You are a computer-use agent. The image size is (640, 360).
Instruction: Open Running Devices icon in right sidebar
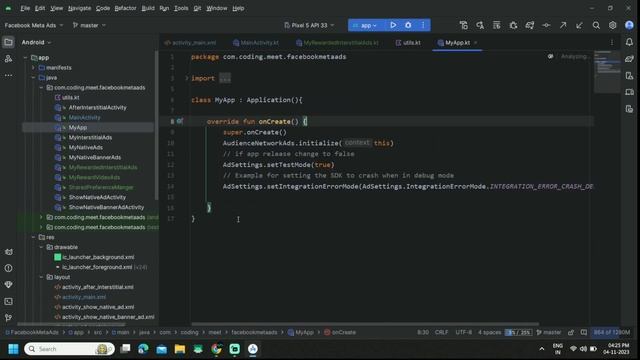(629, 92)
